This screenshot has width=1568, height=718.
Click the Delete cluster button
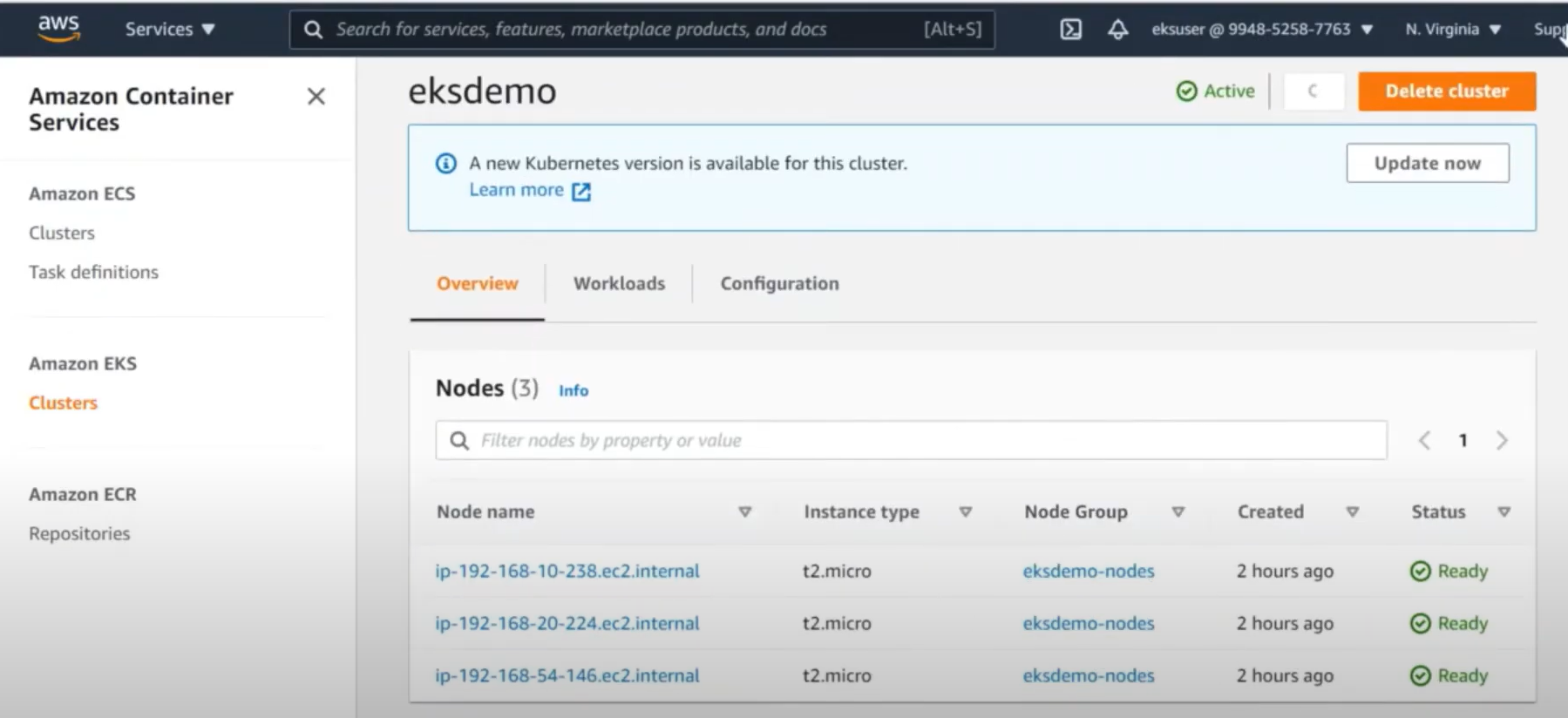point(1447,91)
